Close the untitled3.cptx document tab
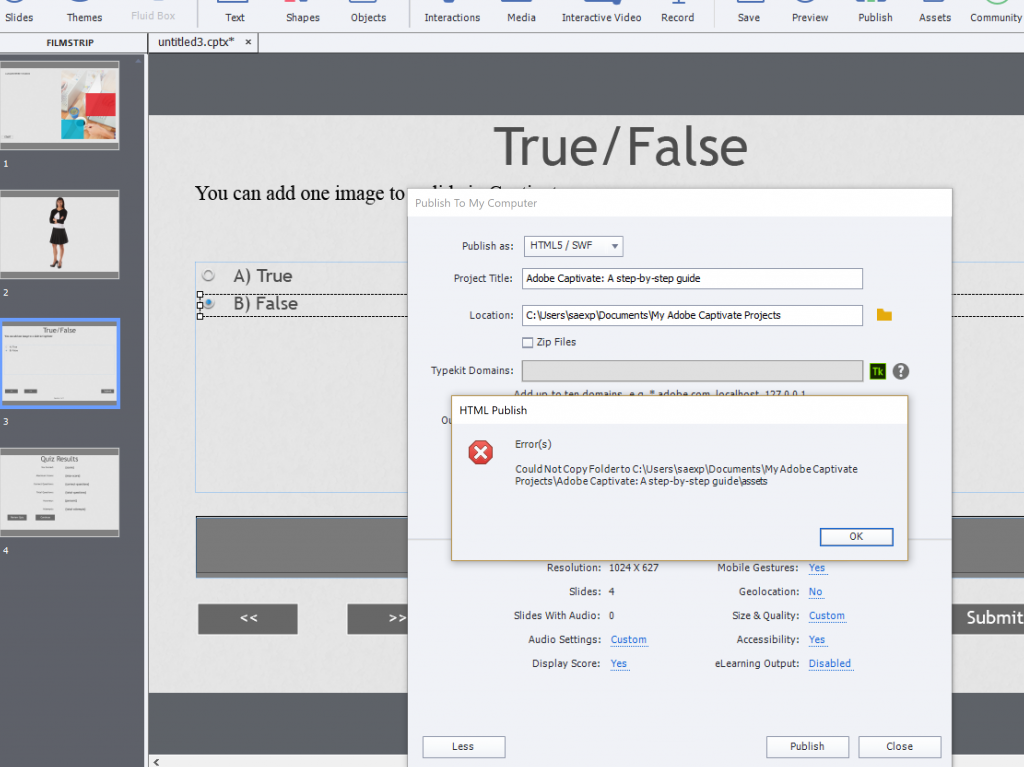 (x=248, y=42)
